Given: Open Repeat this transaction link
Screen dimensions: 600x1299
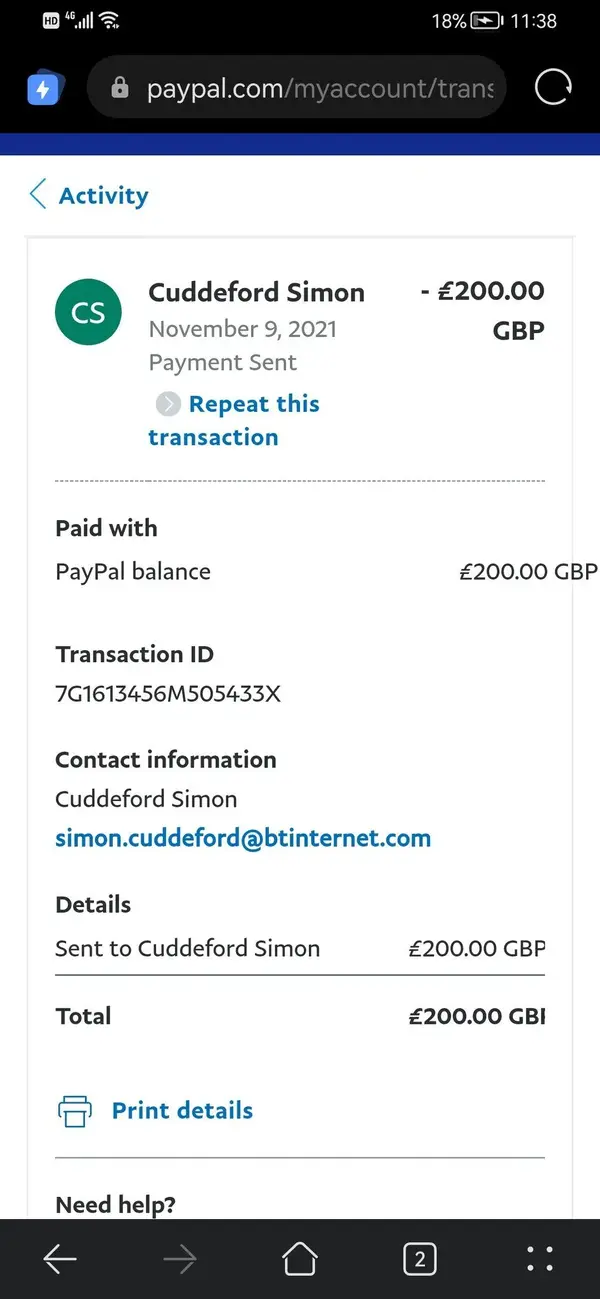Looking at the screenshot, I should pos(234,420).
